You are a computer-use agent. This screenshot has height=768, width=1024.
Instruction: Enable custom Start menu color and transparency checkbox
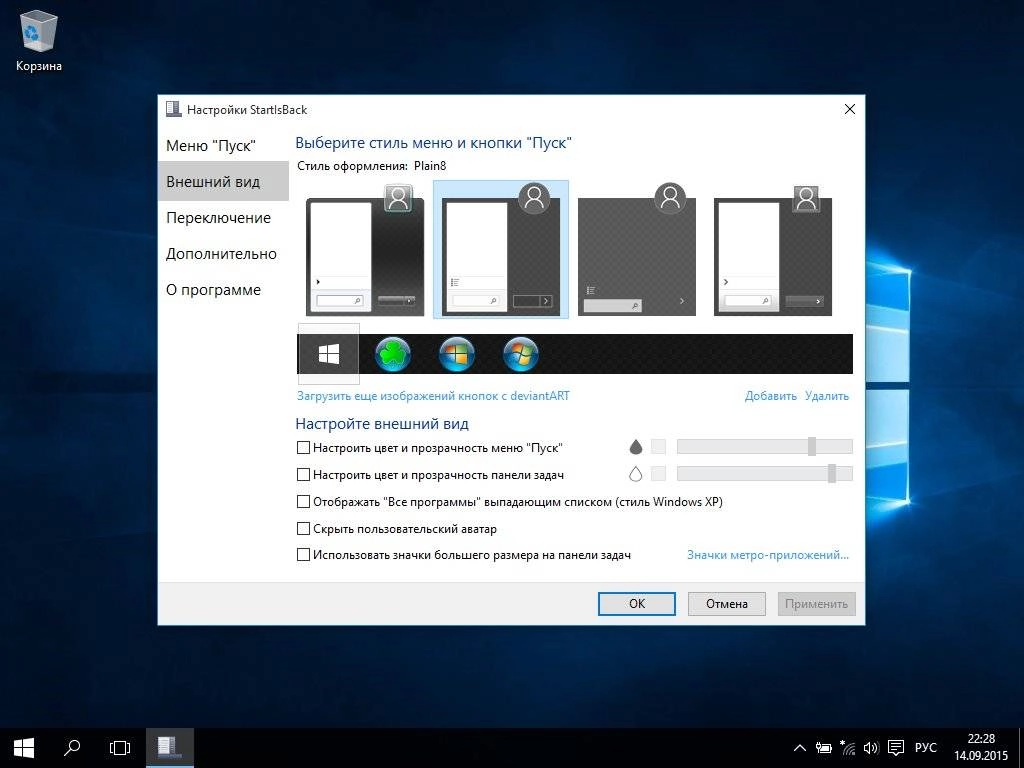pyautogui.click(x=303, y=447)
